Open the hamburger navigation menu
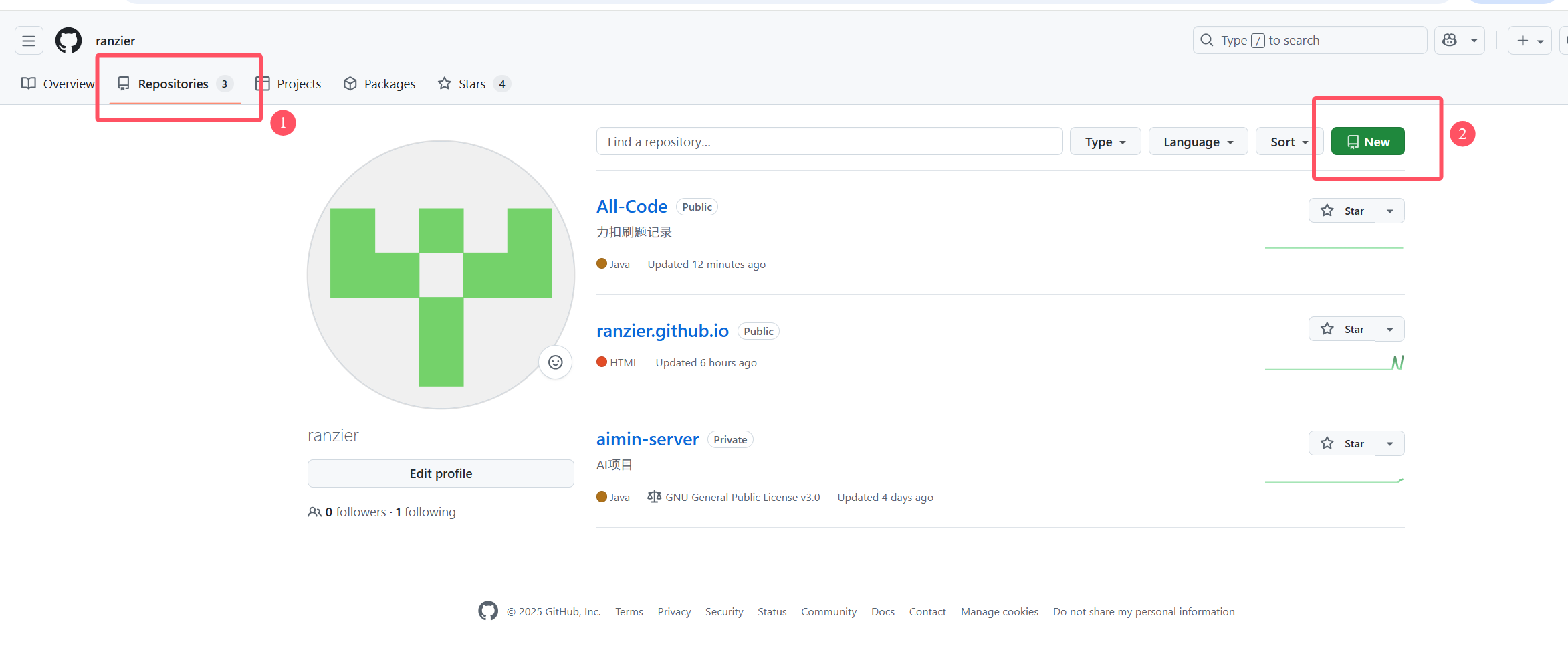Viewport: 1568px width, 648px height. (29, 41)
